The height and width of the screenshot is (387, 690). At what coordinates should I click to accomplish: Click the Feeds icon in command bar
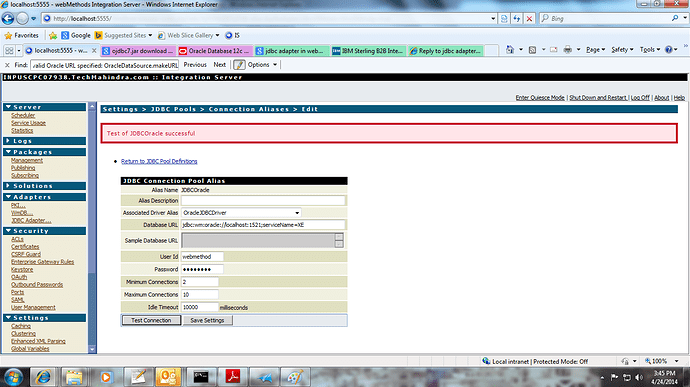point(532,50)
